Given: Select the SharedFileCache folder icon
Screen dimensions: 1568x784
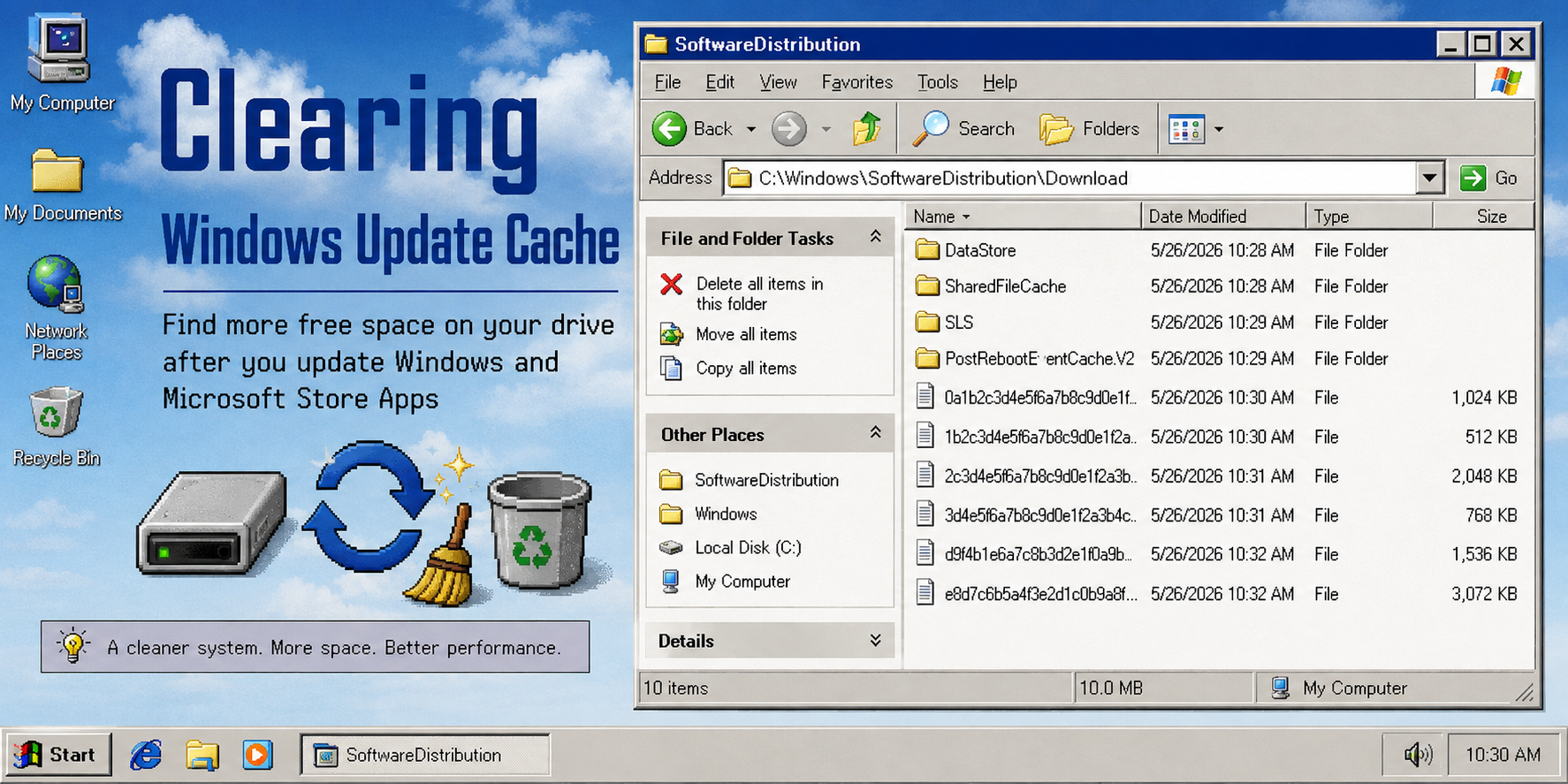Looking at the screenshot, I should click(x=927, y=286).
